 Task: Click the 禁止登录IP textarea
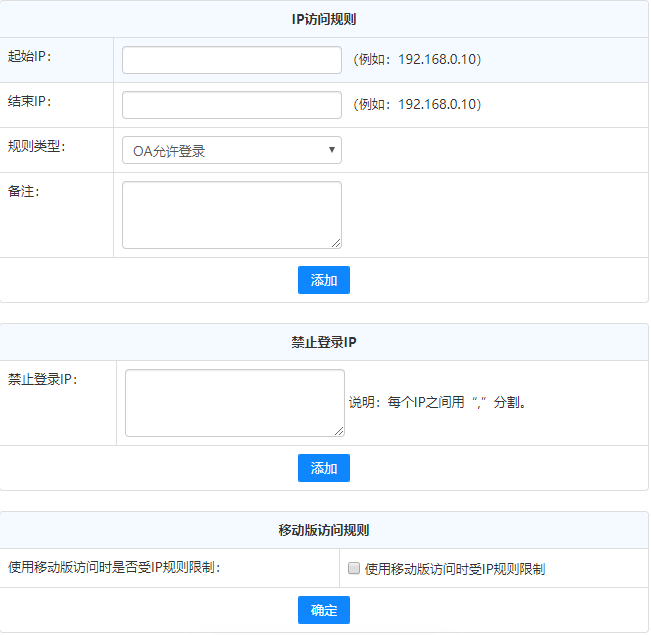point(234,402)
